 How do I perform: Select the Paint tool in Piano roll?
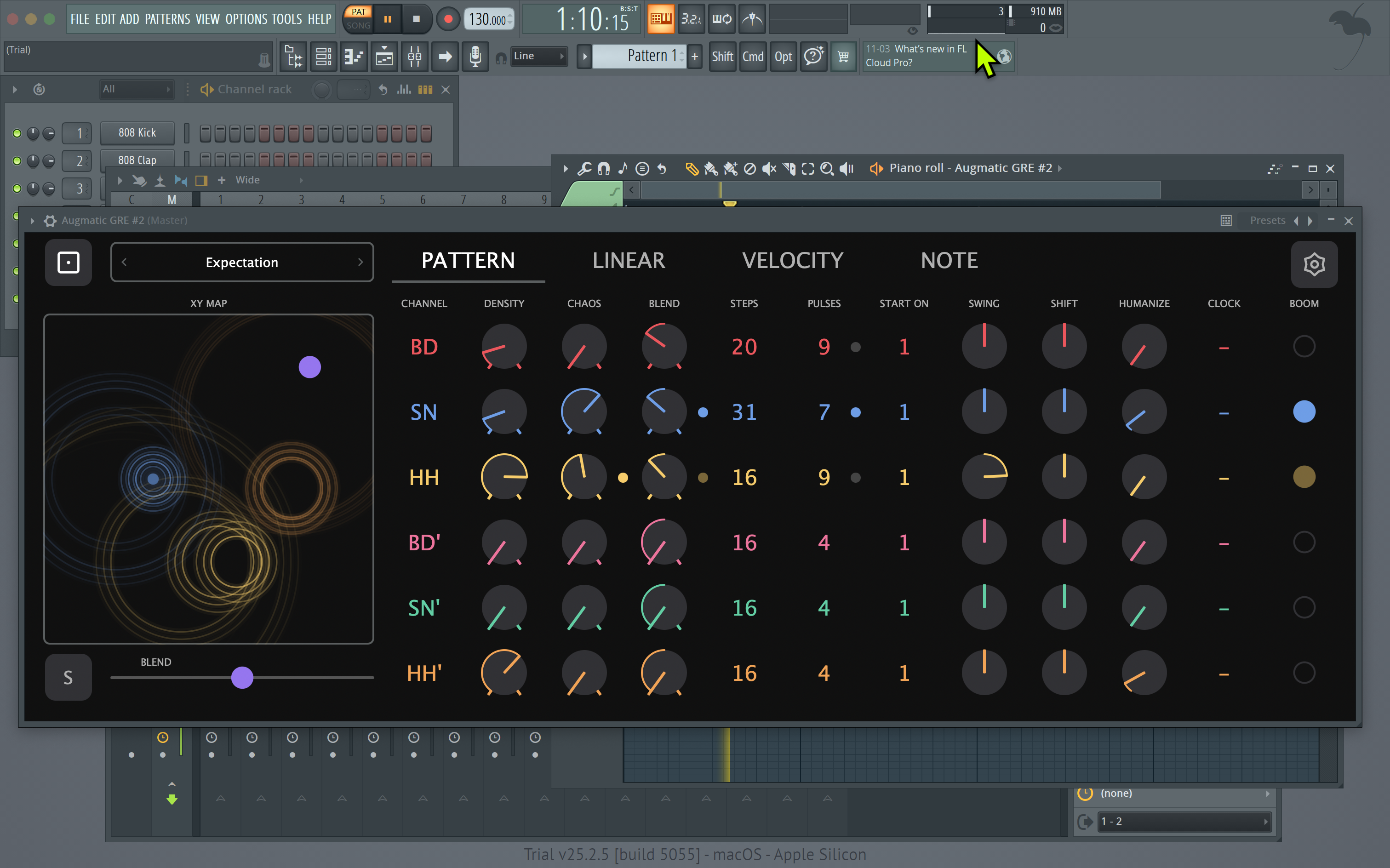711,168
